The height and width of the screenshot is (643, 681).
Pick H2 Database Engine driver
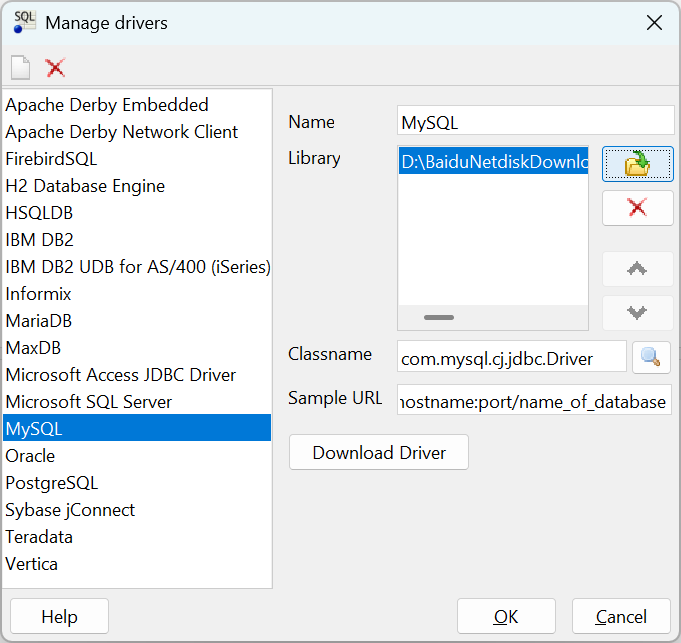(x=137, y=186)
